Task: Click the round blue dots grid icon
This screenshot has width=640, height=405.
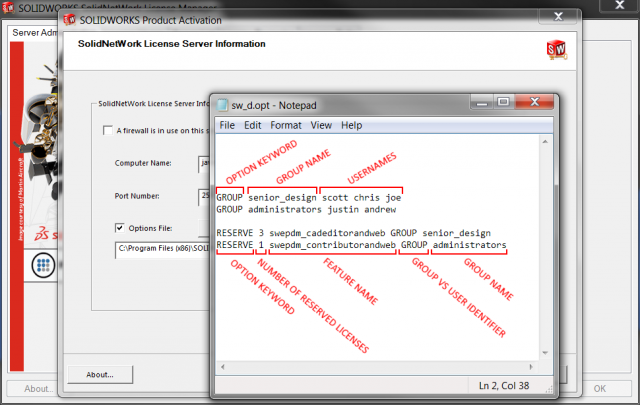Action: pos(43,265)
